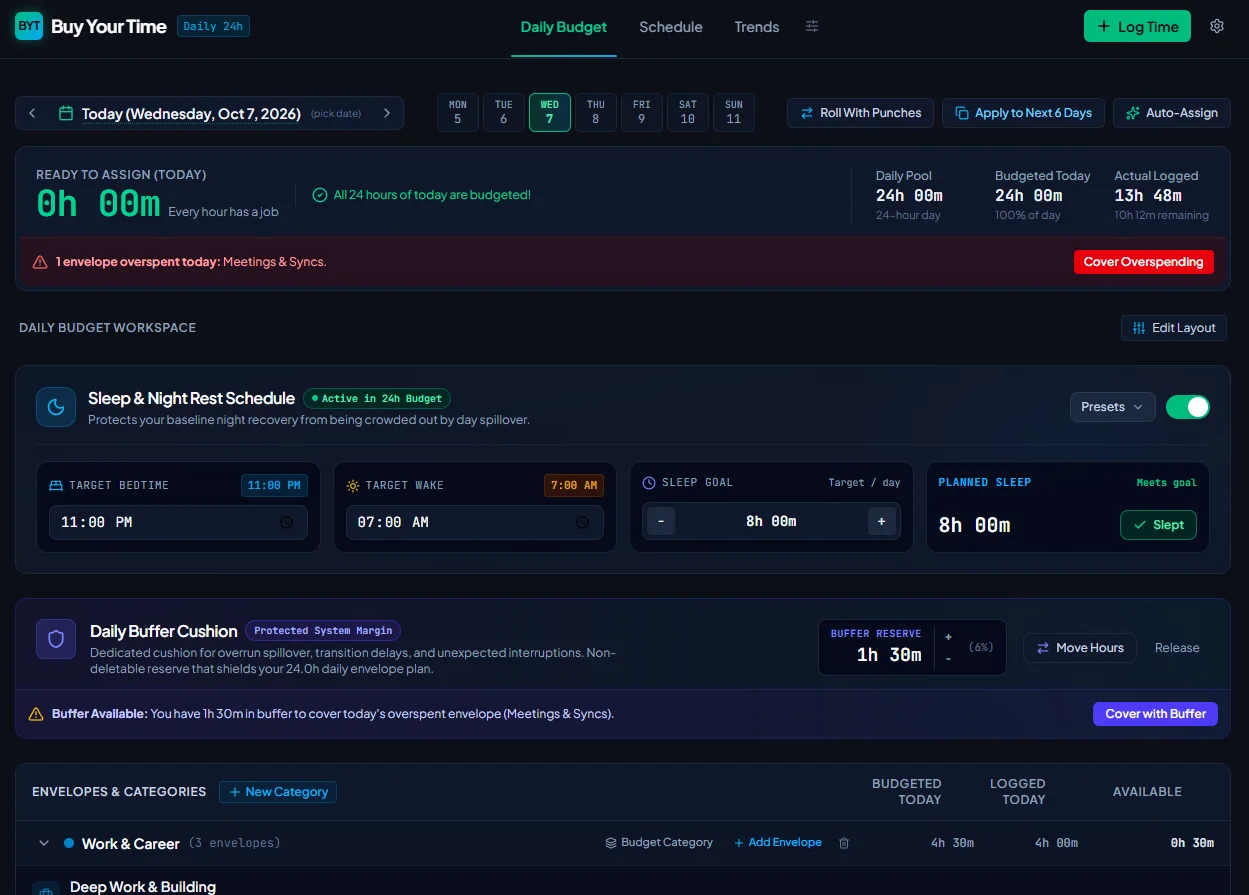Click the Release link
The width and height of the screenshot is (1249, 895).
click(x=1177, y=648)
